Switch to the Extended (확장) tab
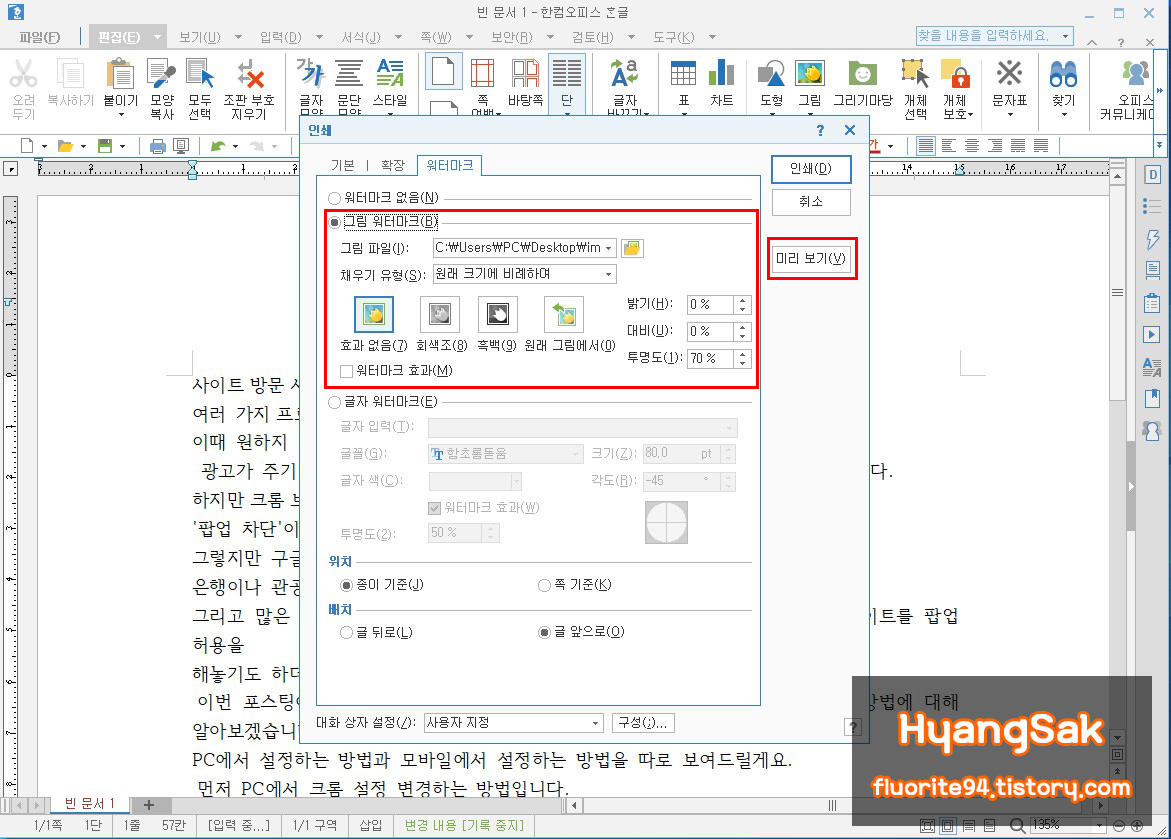 pyautogui.click(x=393, y=165)
